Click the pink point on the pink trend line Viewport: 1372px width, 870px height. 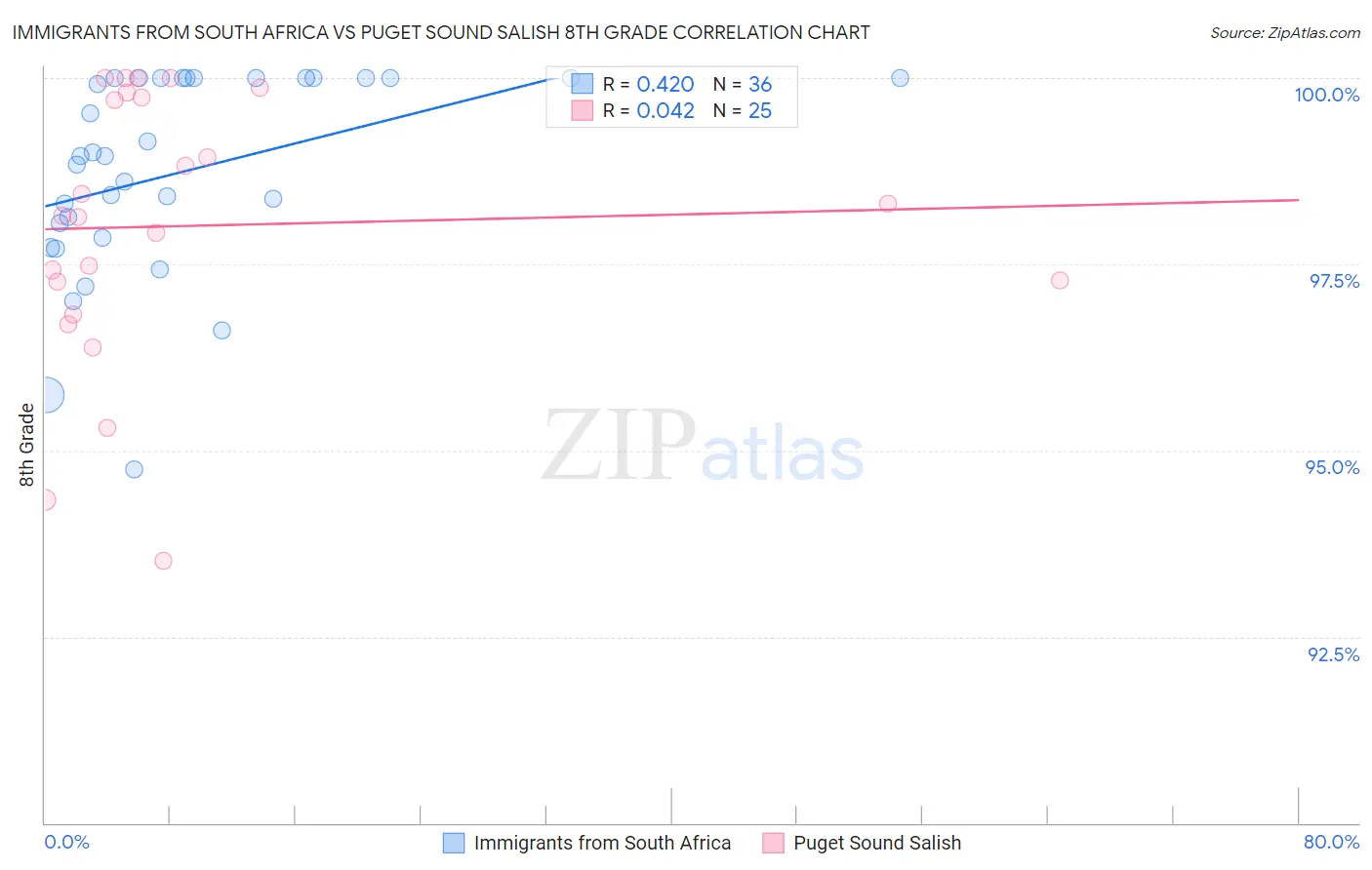pos(888,204)
